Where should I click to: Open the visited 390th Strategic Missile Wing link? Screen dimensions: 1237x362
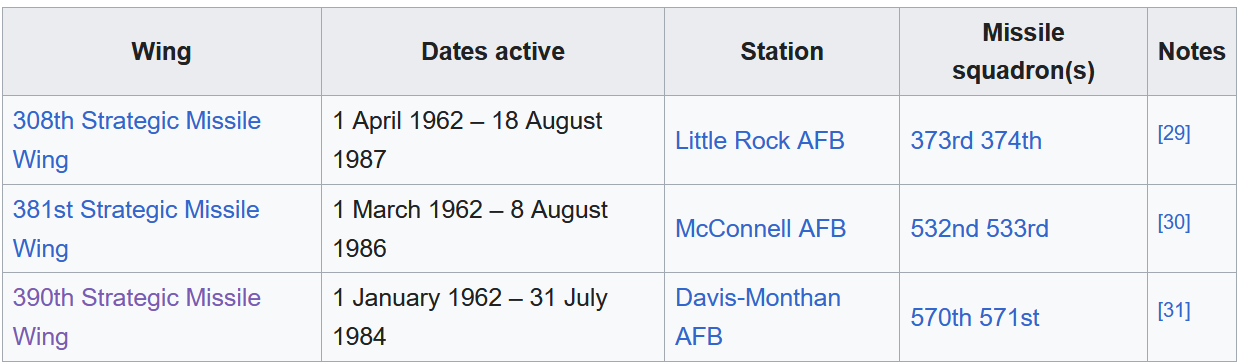pos(136,317)
